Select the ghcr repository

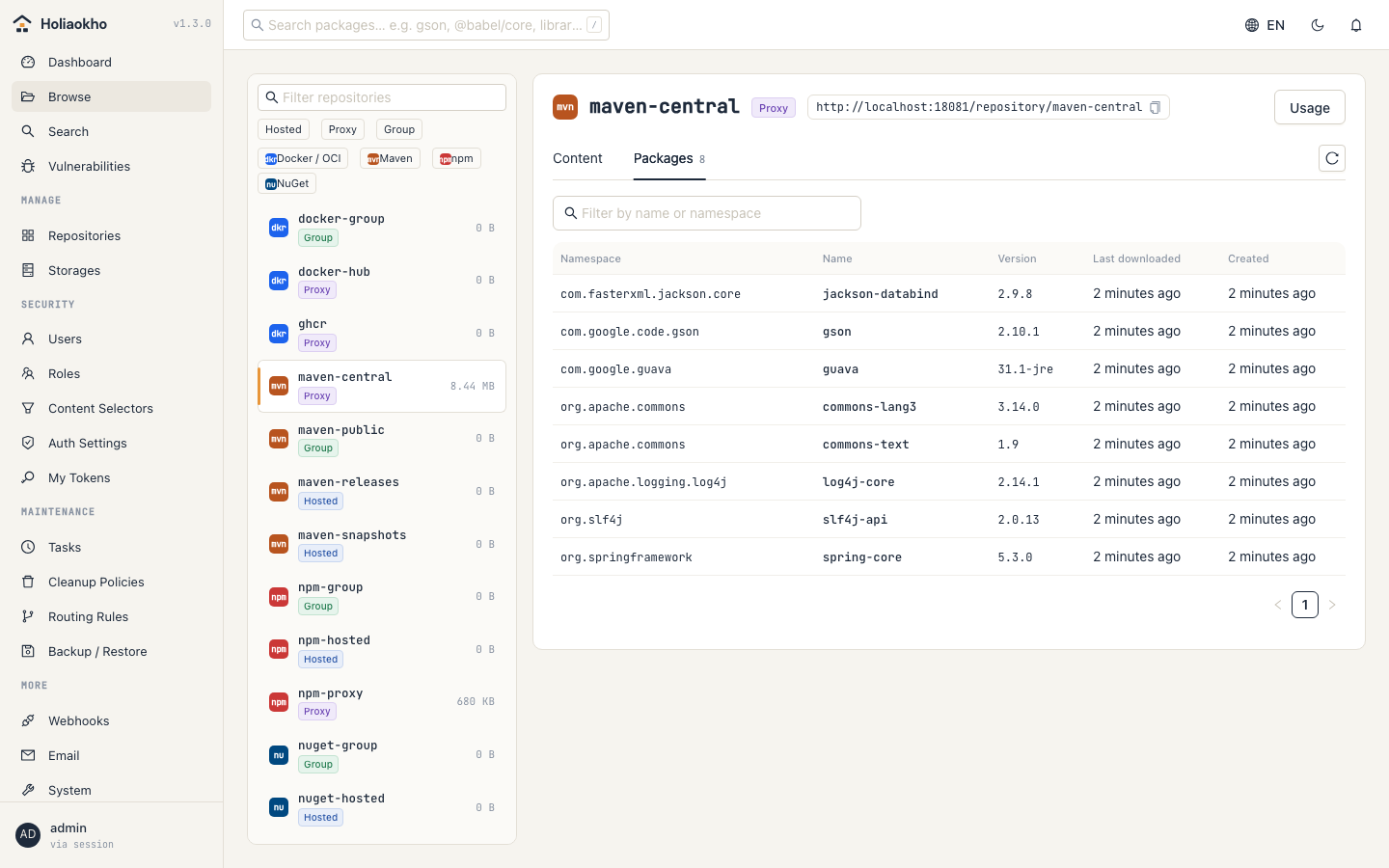[x=382, y=334]
